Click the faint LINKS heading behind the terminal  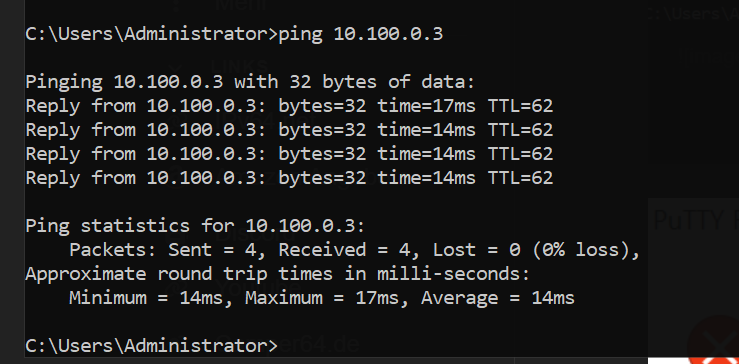(x=240, y=66)
